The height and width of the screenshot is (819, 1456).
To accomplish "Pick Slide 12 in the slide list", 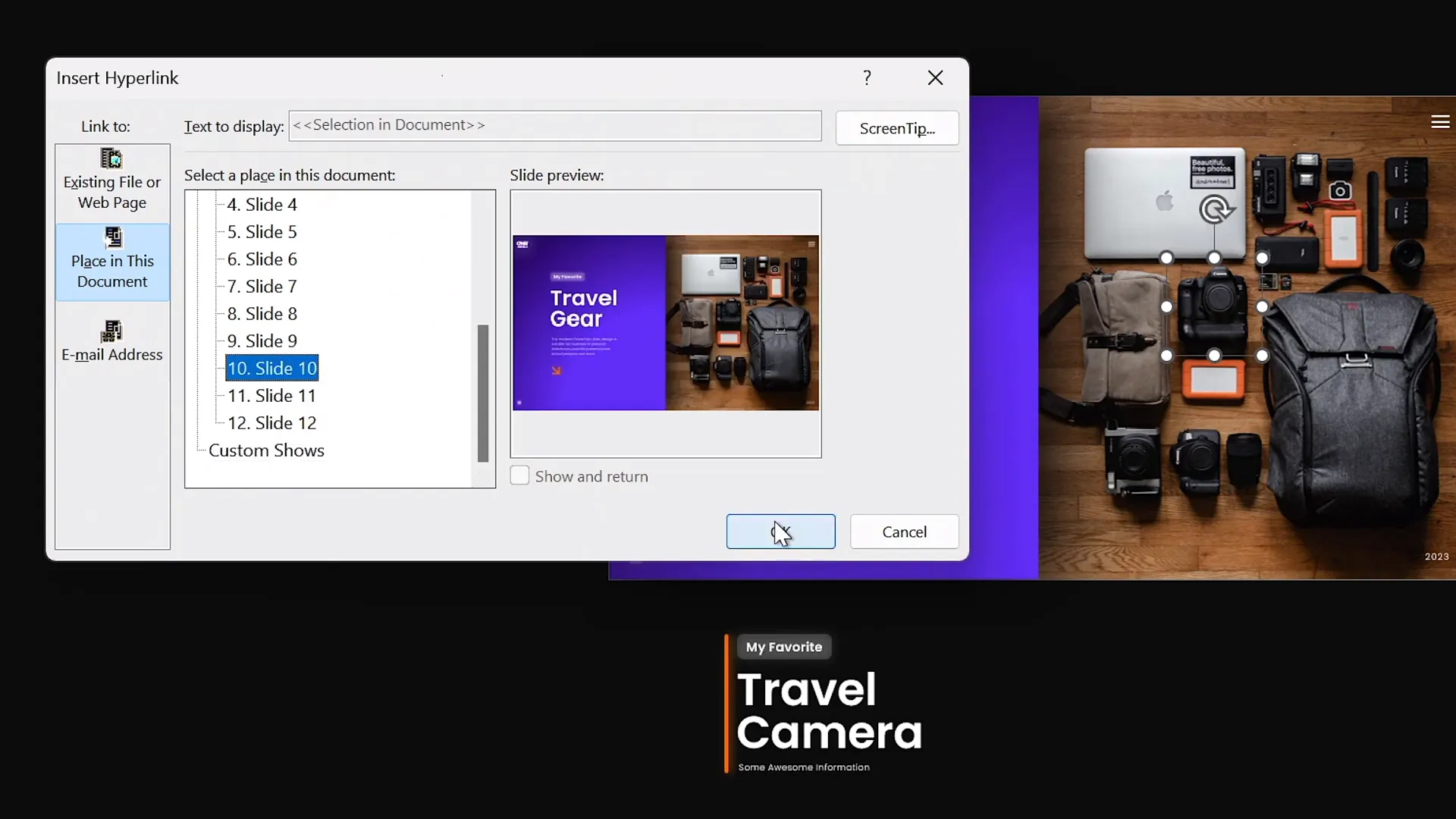I will click(x=271, y=423).
